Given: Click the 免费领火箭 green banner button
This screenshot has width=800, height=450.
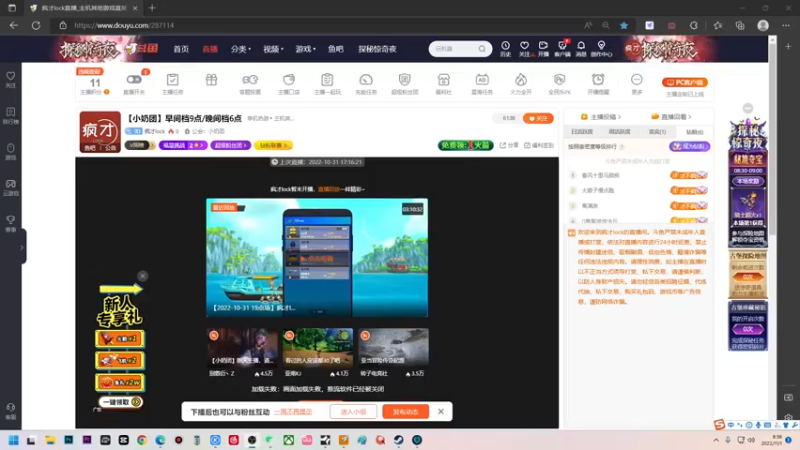Looking at the screenshot, I should click(465, 145).
